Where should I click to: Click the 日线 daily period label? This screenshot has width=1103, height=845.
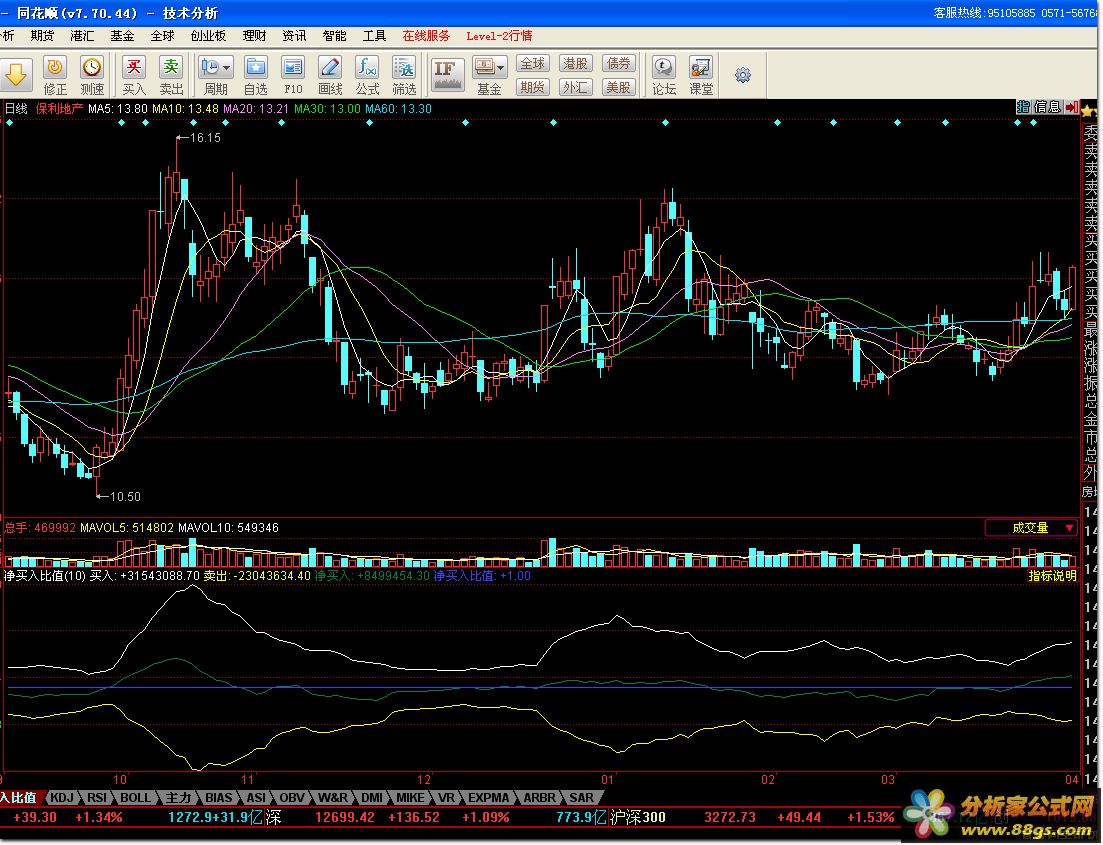(x=16, y=108)
